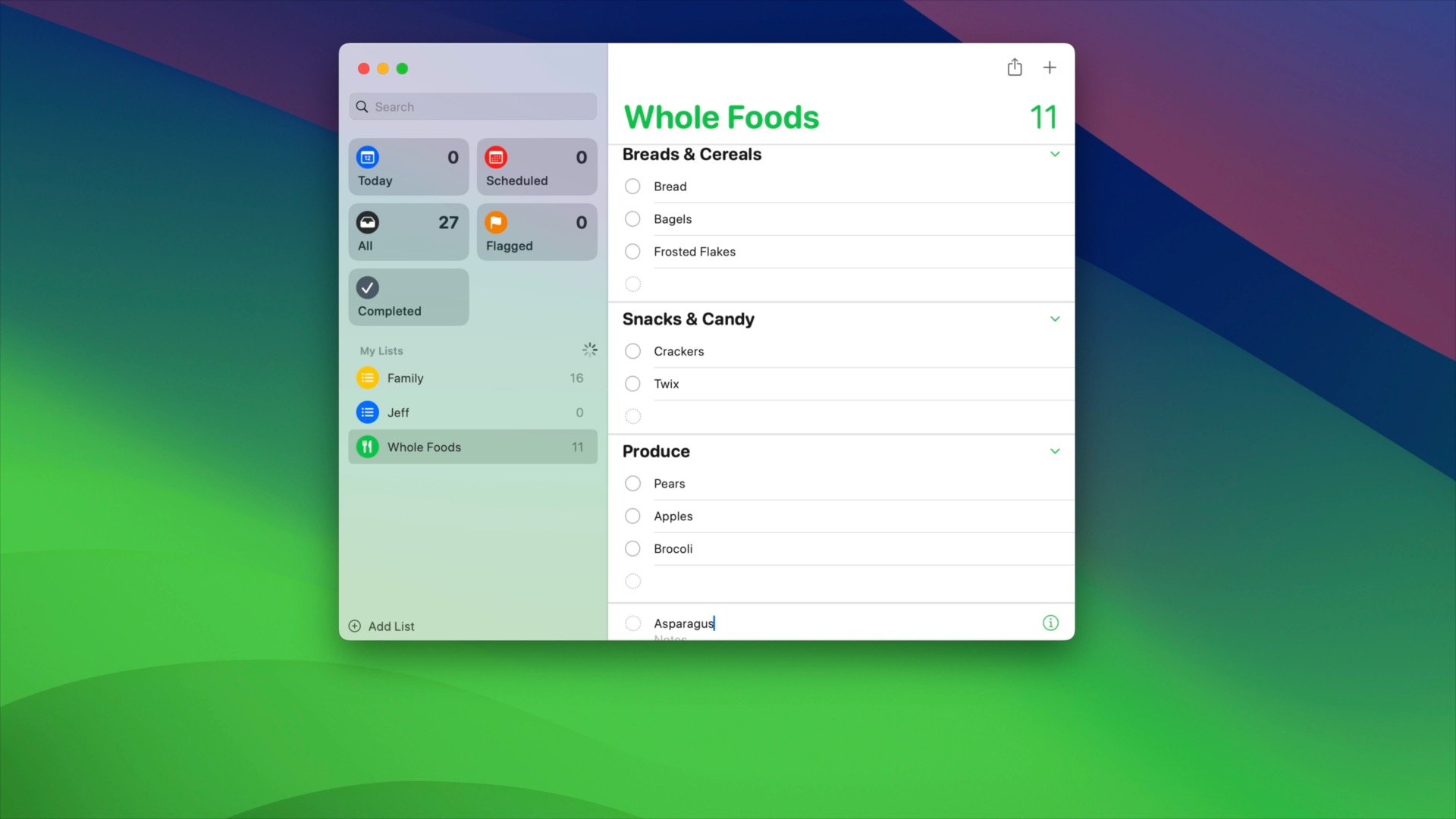Collapse the Snacks & Candy section
The image size is (1456, 819).
[1055, 318]
